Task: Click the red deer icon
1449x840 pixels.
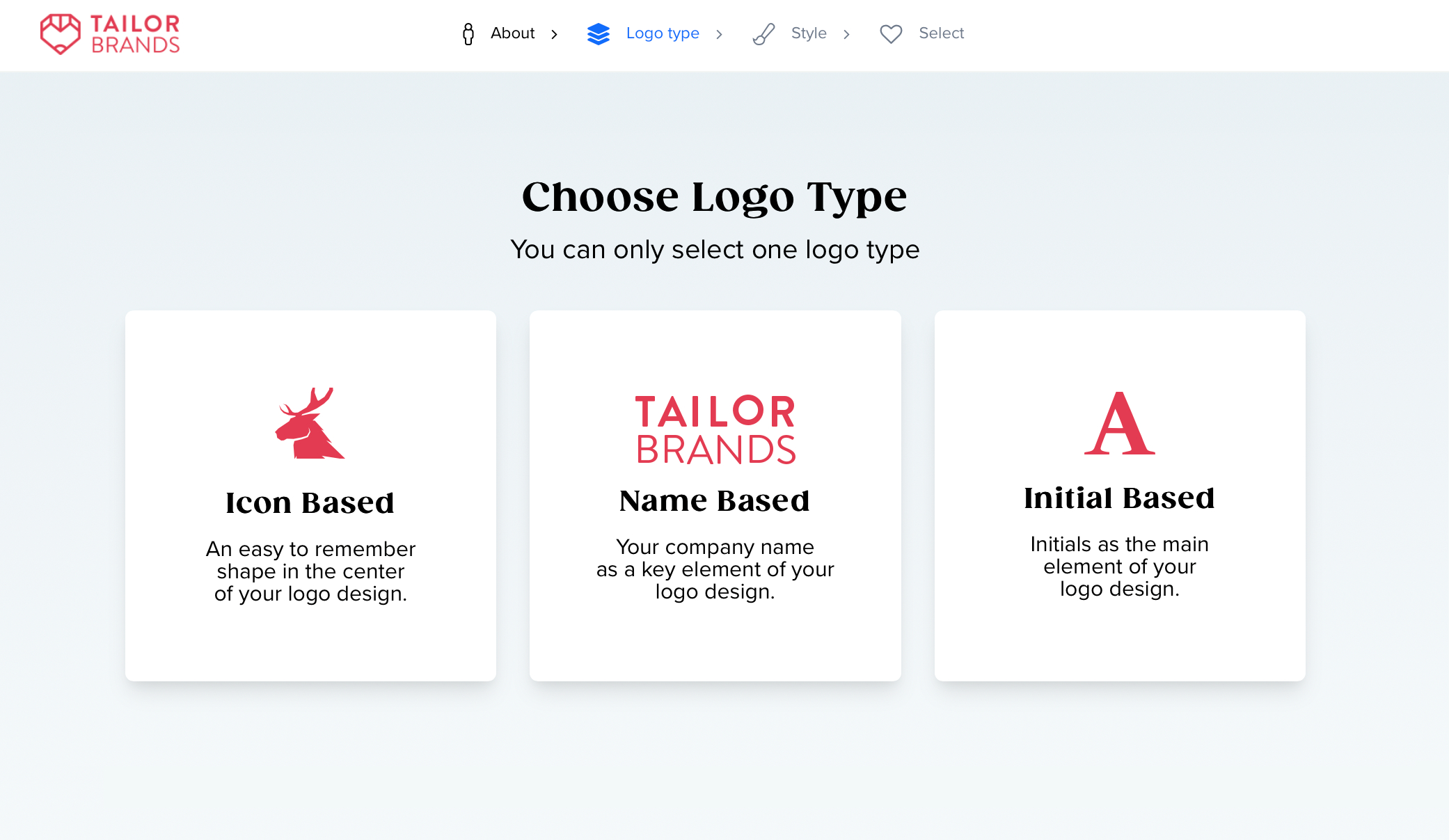Action: point(310,423)
